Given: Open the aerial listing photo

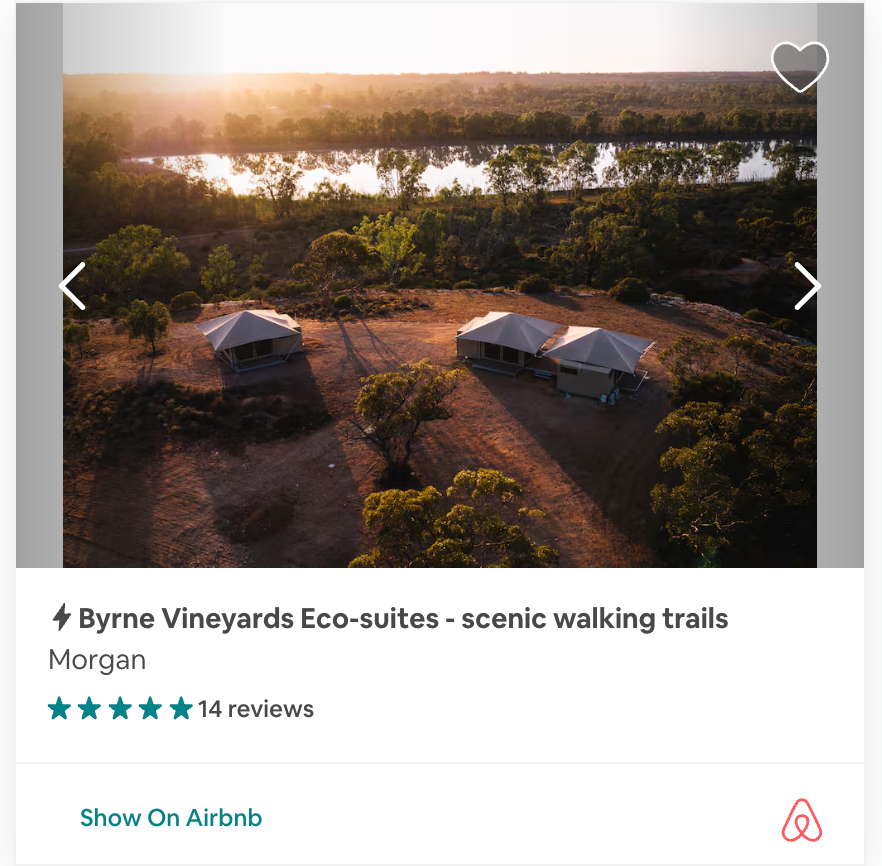Looking at the screenshot, I should [439, 285].
